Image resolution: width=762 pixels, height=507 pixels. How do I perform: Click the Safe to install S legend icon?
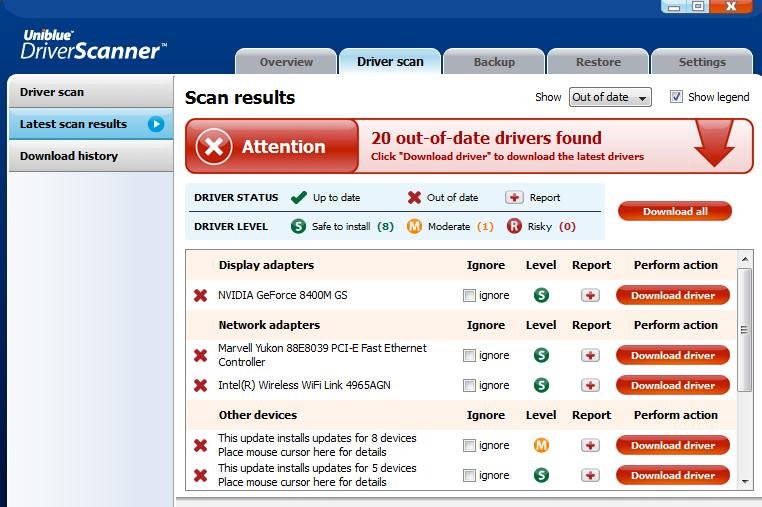point(298,226)
